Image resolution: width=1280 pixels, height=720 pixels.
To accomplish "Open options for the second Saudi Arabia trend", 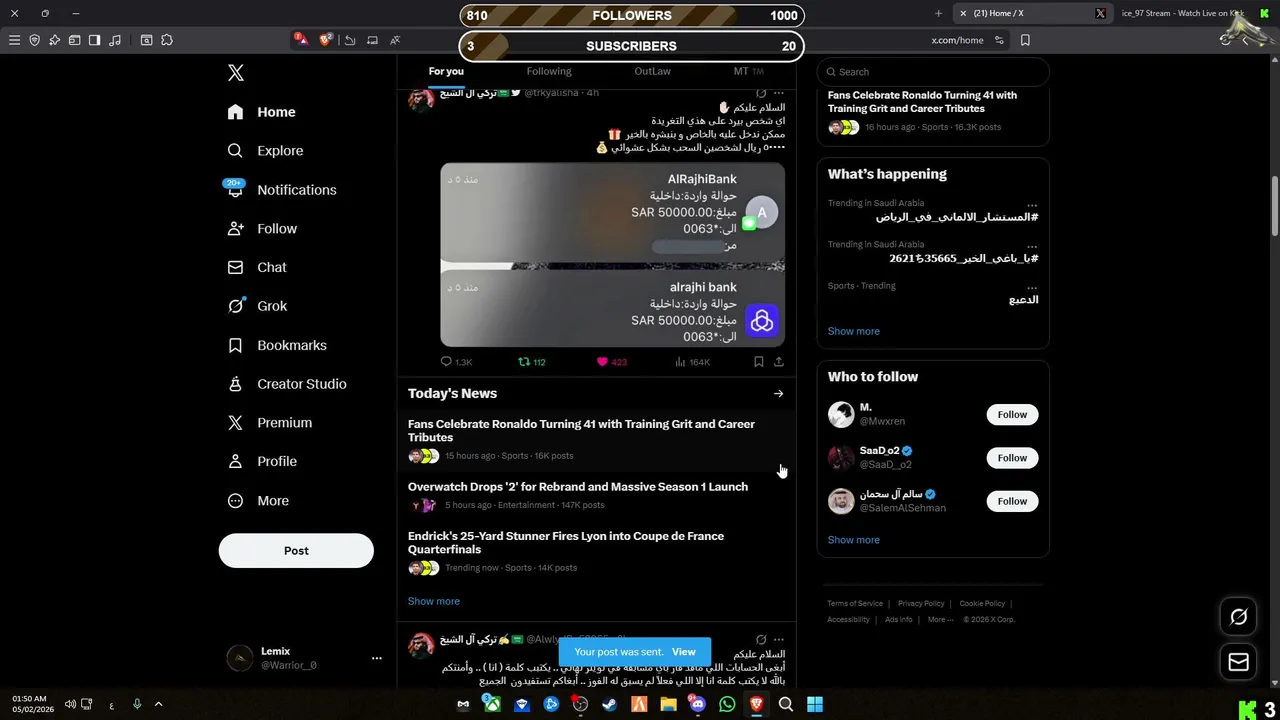I will [x=1032, y=245].
